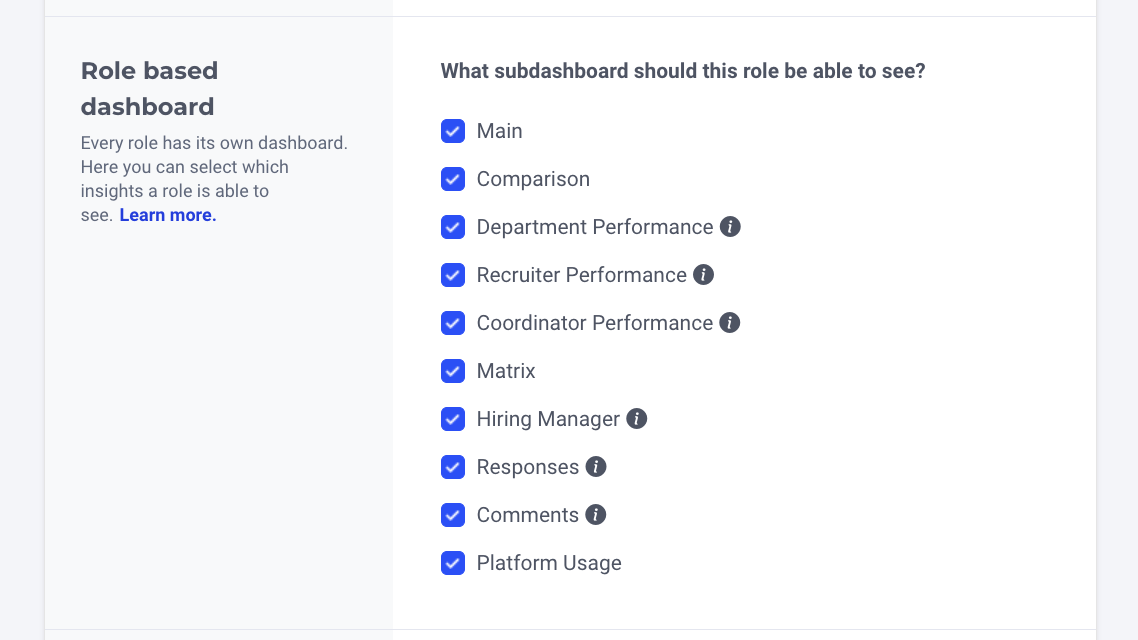
Task: Uncheck the Recruiter Performance checkbox
Action: click(453, 275)
